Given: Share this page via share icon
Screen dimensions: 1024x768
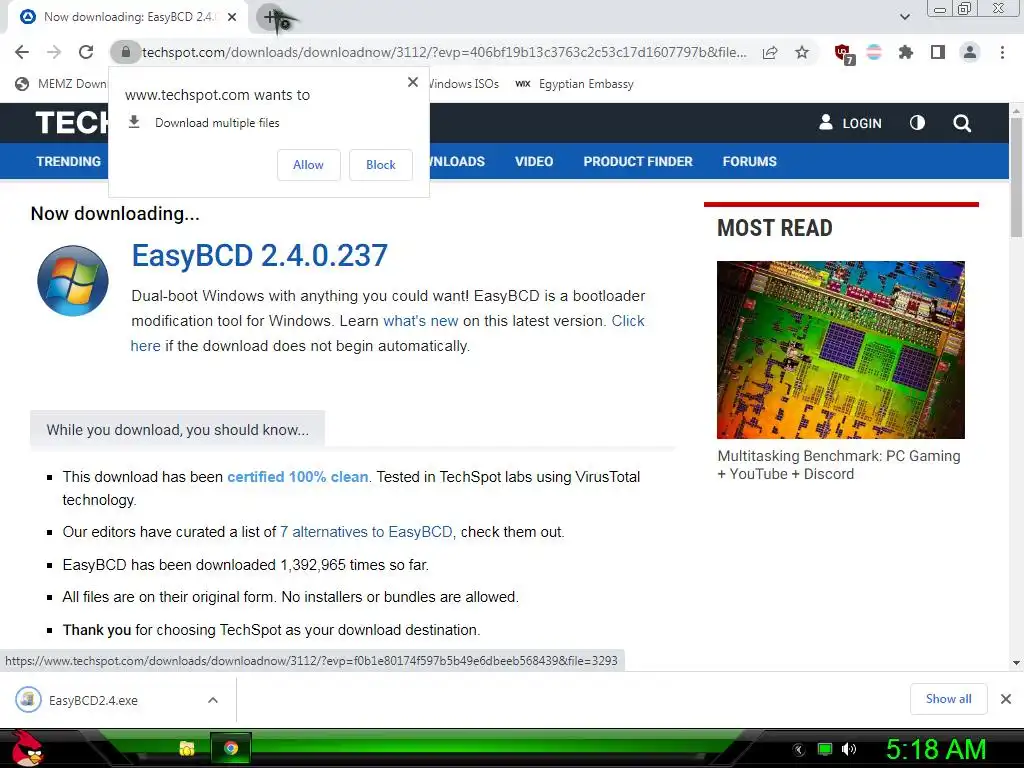Looking at the screenshot, I should 770,52.
